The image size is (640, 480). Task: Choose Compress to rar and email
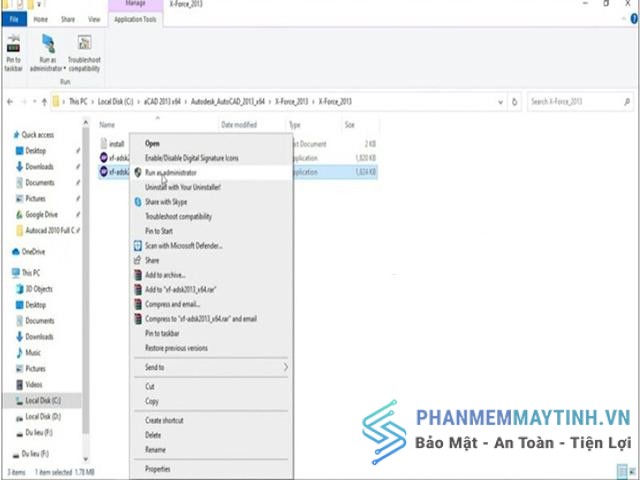click(211, 319)
